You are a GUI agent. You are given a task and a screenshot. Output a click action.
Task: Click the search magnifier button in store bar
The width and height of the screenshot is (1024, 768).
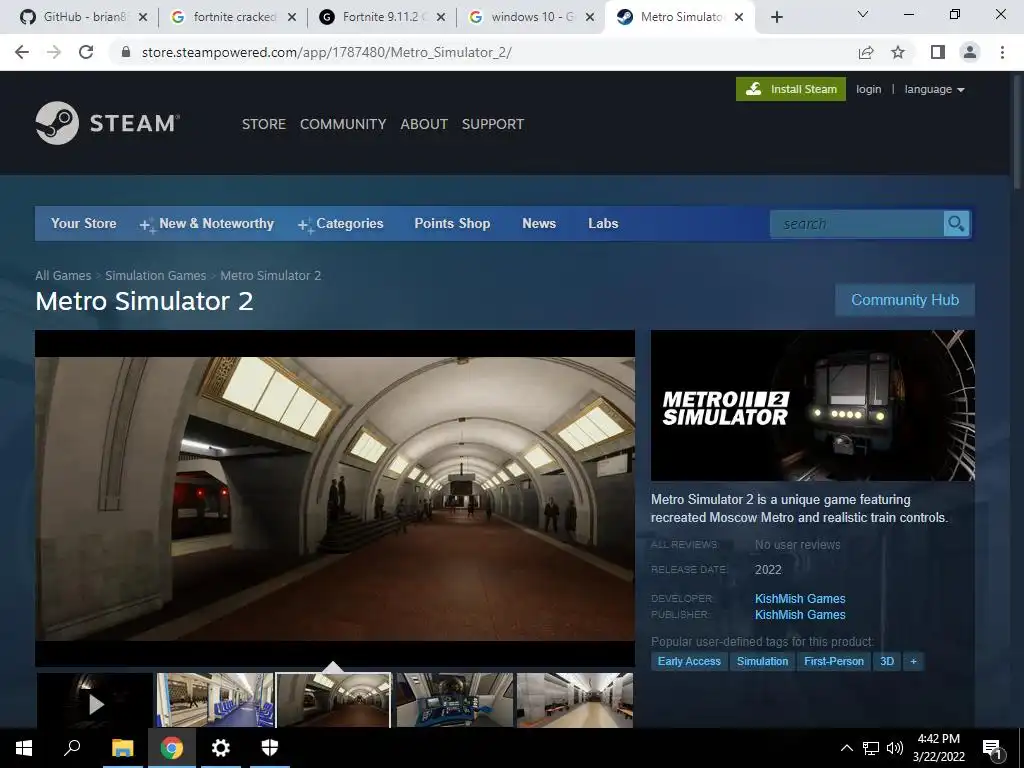click(x=956, y=223)
